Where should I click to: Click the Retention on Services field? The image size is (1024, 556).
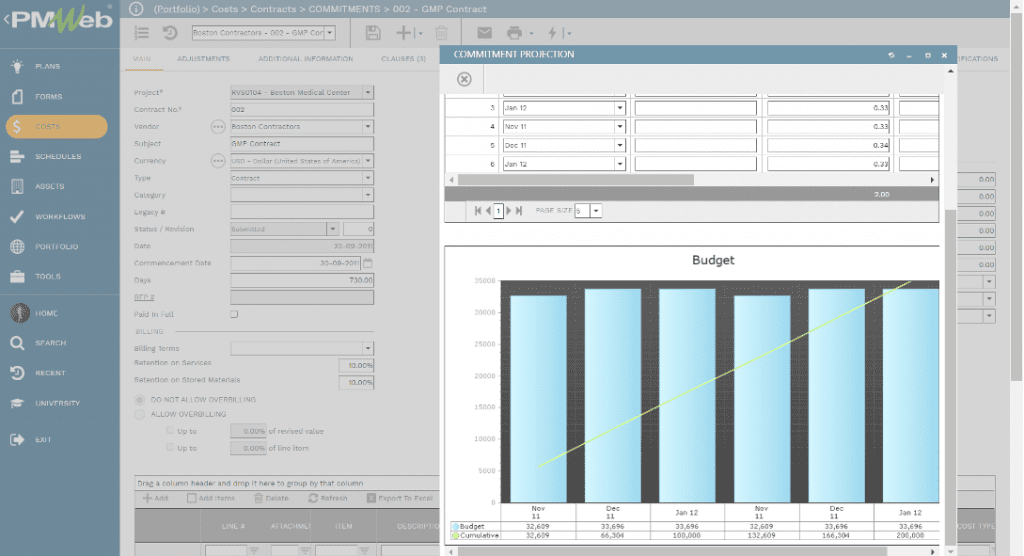click(356, 365)
